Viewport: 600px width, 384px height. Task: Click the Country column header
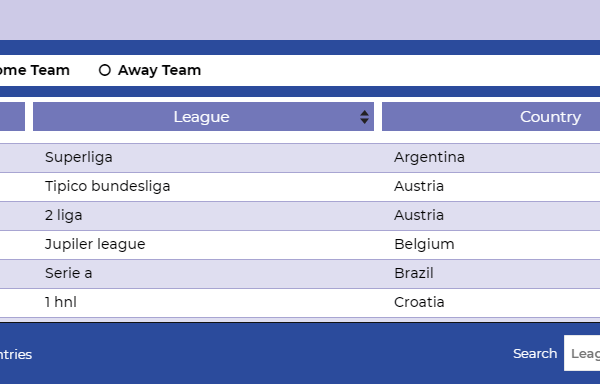pyautogui.click(x=491, y=117)
